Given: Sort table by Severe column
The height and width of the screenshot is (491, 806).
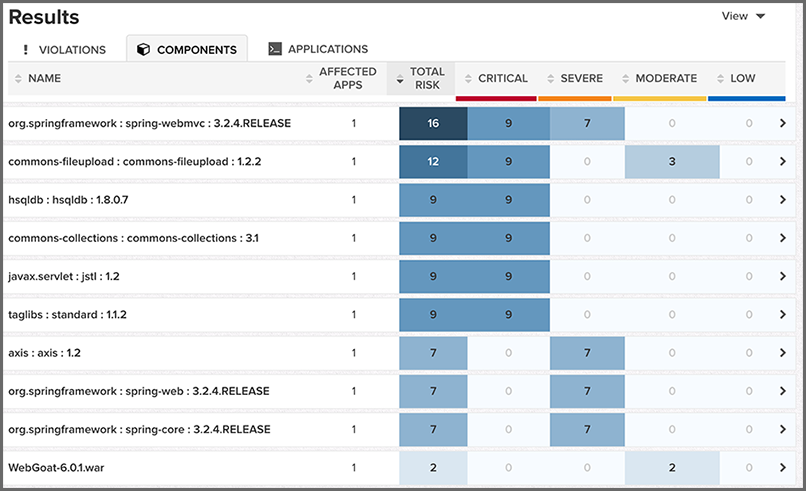Looking at the screenshot, I should coord(551,78).
